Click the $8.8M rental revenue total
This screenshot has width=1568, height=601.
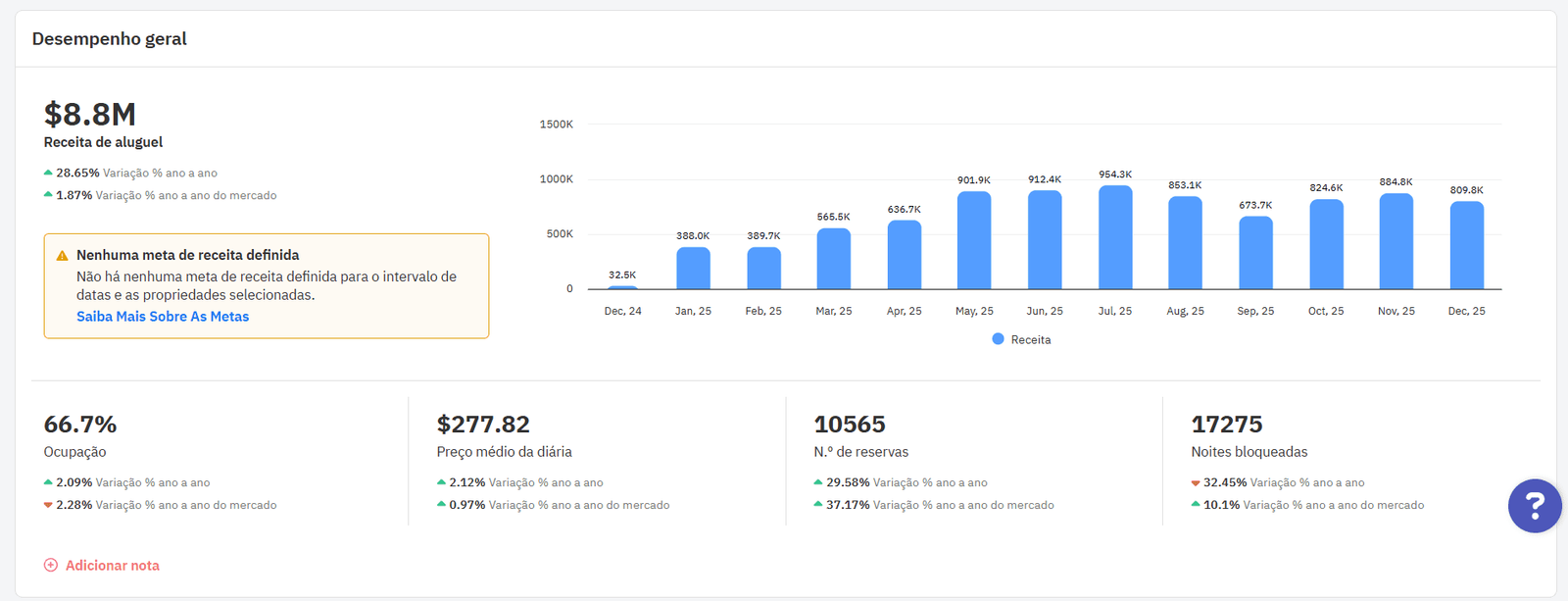point(89,115)
